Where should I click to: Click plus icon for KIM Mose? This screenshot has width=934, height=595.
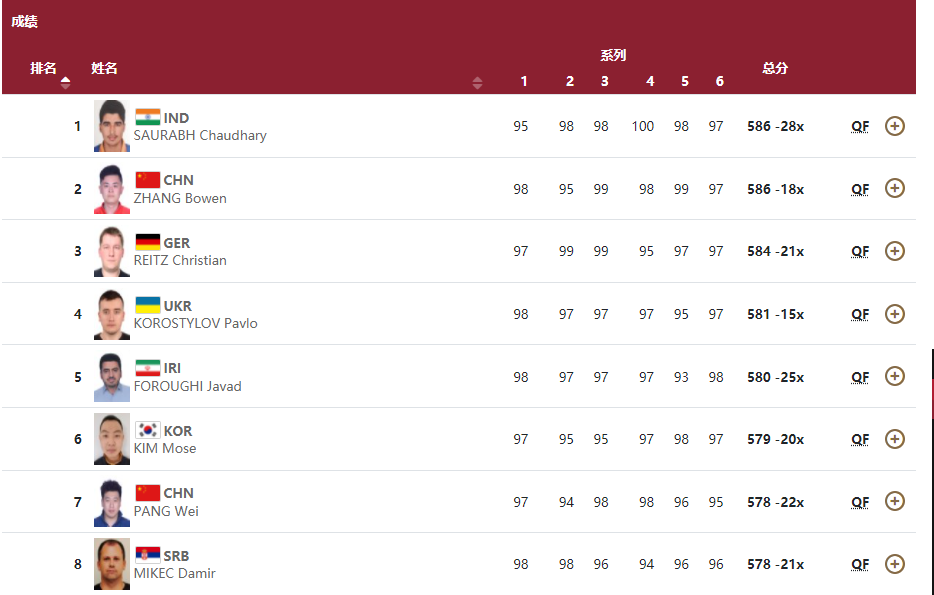point(895,439)
